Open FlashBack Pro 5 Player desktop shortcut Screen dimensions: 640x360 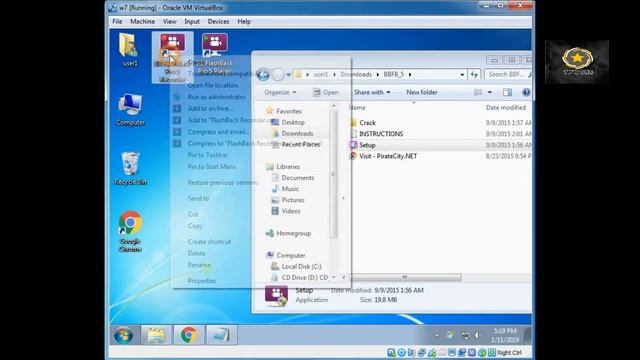coord(215,53)
